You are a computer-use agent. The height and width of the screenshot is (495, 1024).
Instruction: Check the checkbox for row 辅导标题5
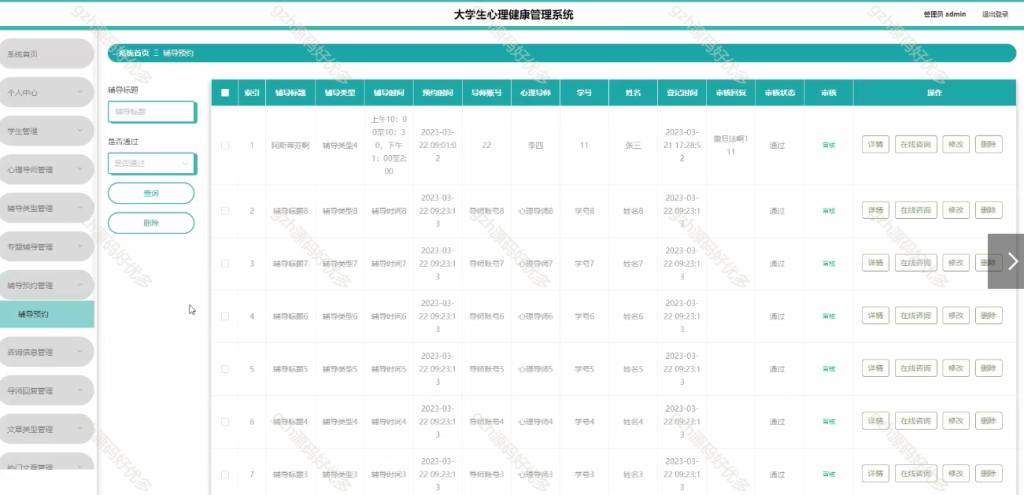[x=225, y=369]
